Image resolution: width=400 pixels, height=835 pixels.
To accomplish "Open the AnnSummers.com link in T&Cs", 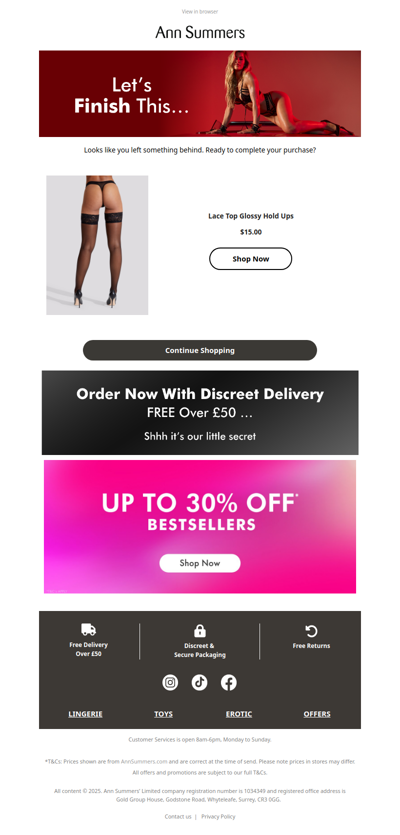I will point(144,762).
